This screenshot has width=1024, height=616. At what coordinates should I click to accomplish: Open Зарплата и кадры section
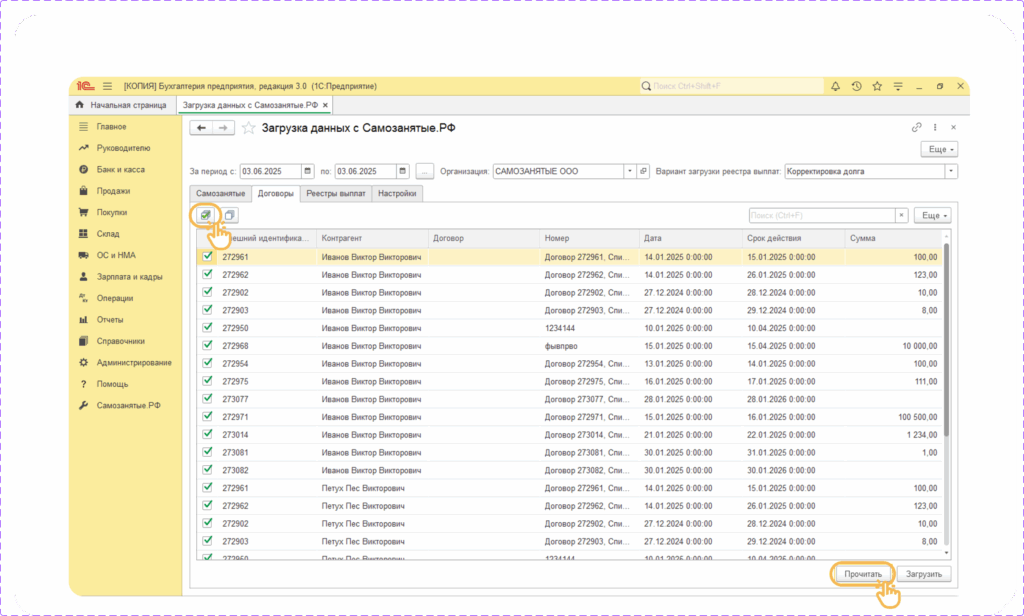click(x=129, y=277)
